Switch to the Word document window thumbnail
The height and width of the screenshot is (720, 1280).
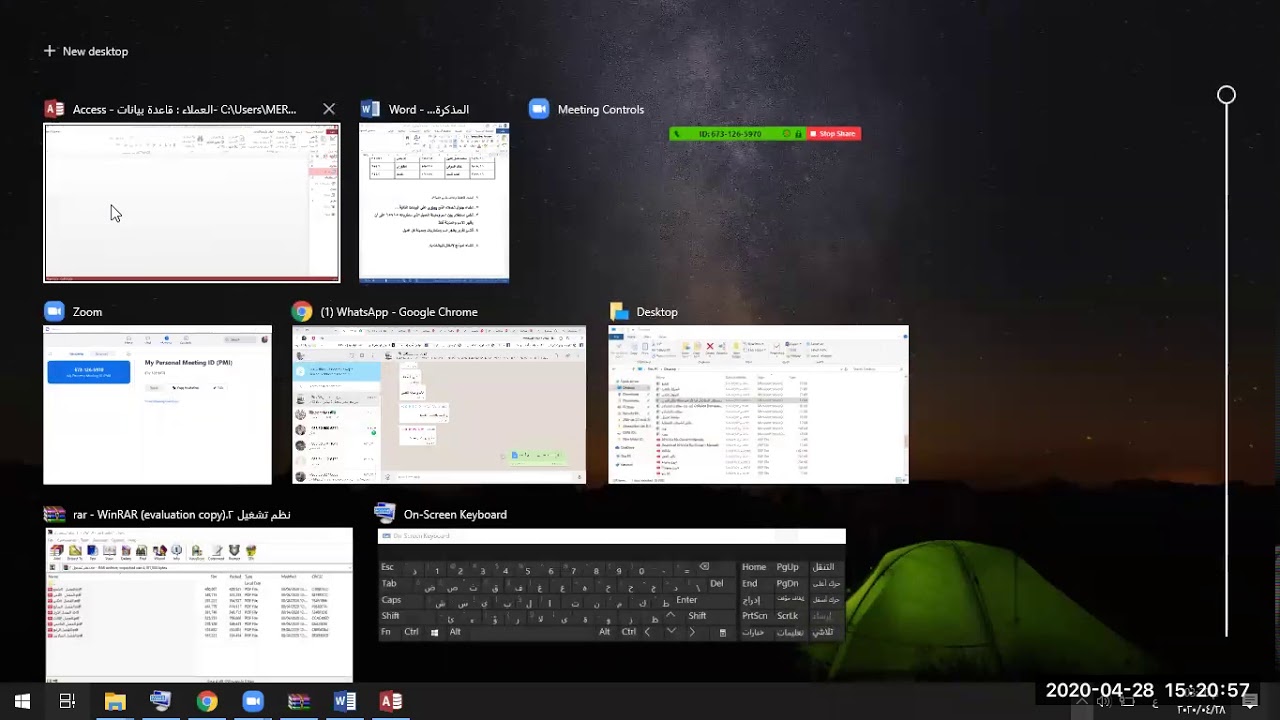point(434,203)
